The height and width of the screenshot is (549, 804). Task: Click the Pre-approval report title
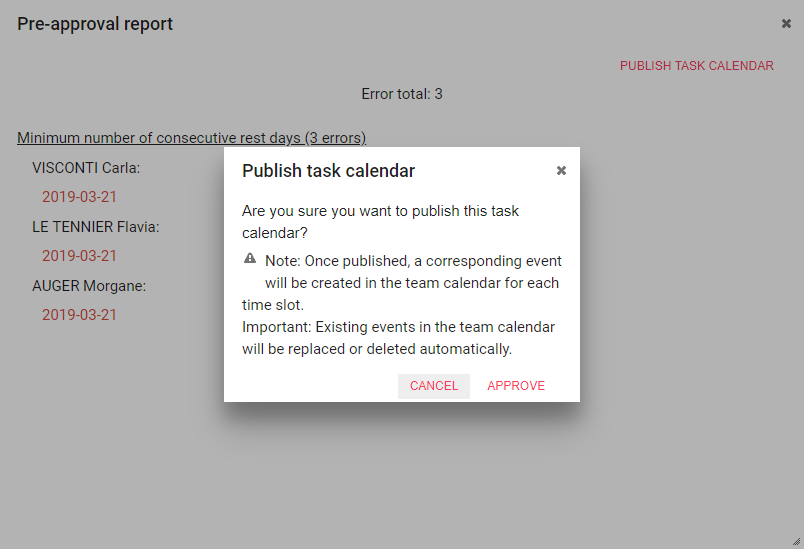tap(95, 24)
